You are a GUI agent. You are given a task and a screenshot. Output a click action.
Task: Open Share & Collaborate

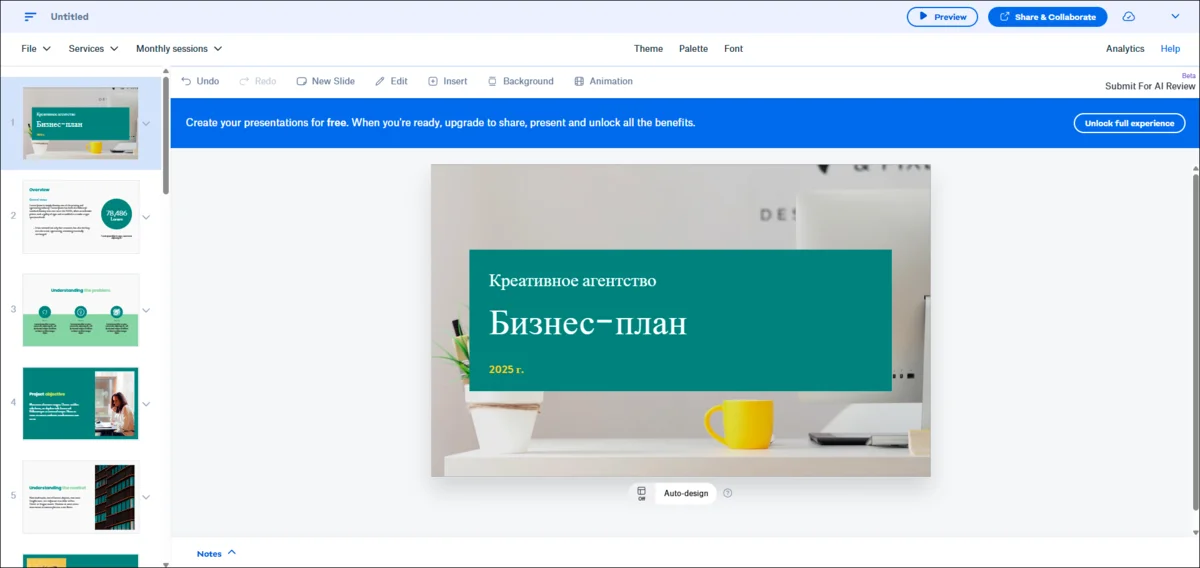coord(1048,17)
